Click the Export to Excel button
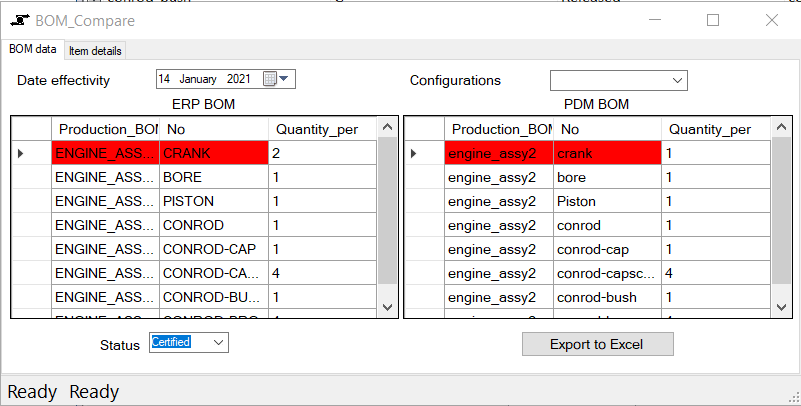801x406 pixels. pyautogui.click(x=597, y=344)
